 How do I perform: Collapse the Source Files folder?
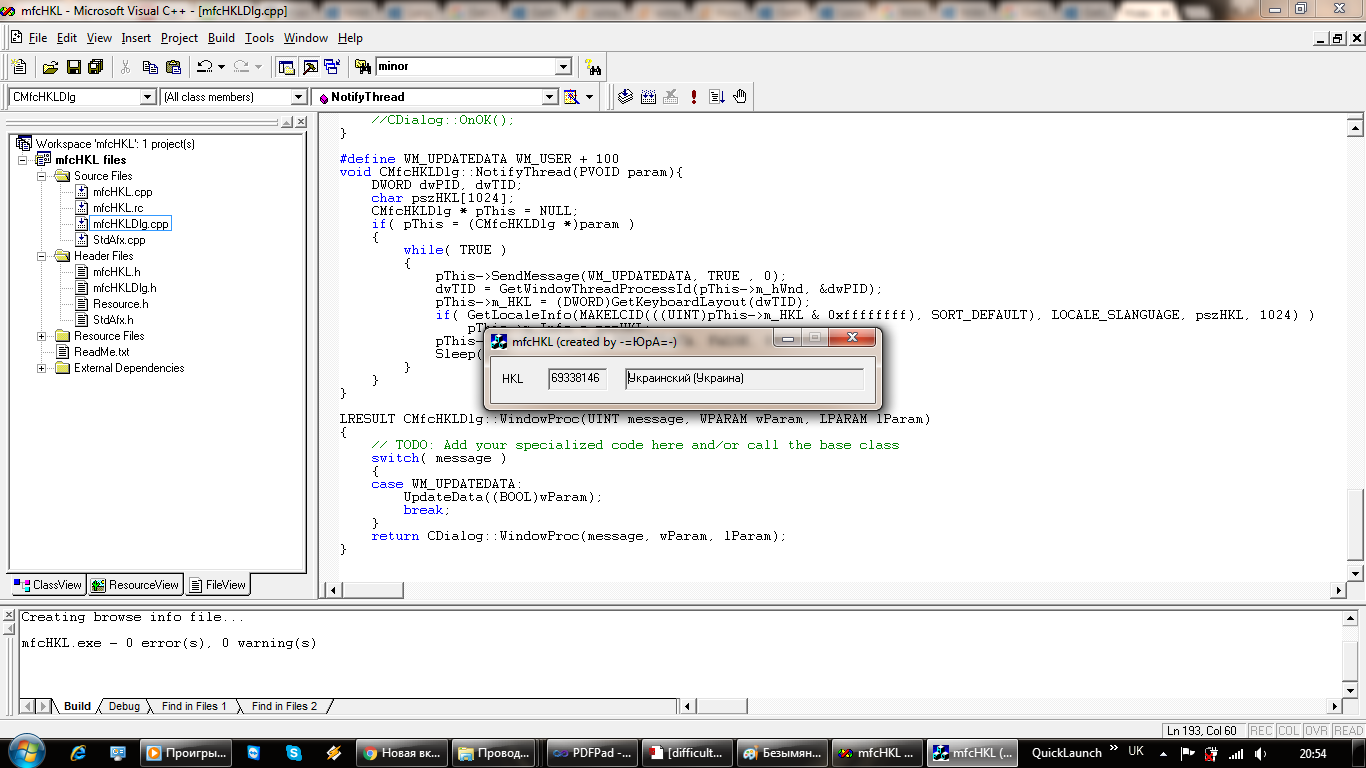(x=42, y=176)
